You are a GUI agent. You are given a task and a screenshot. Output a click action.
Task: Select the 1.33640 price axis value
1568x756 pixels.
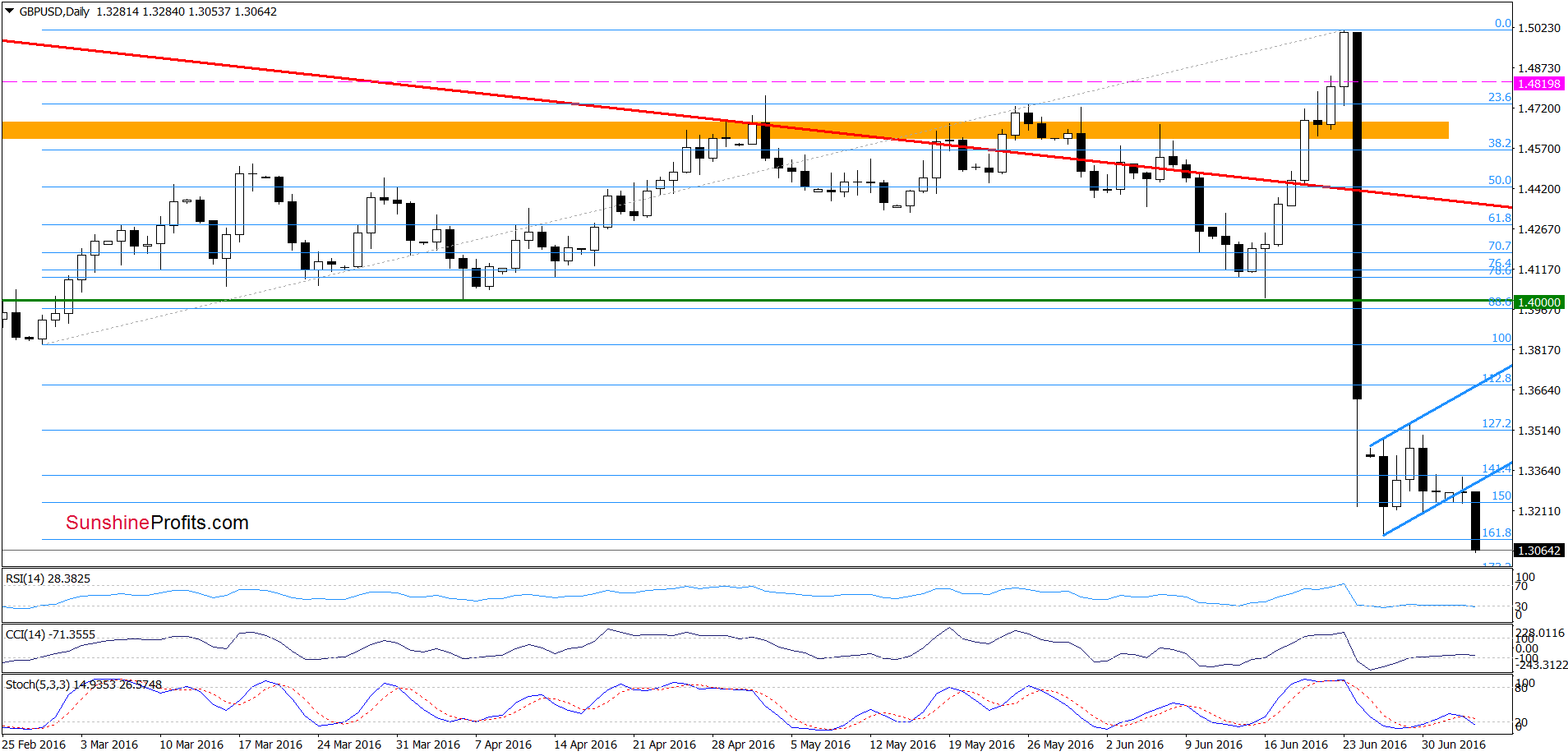pos(1538,471)
